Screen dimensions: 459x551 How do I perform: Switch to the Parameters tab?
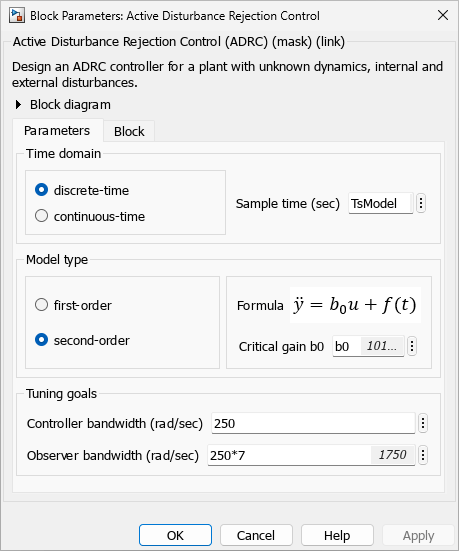pos(57,130)
